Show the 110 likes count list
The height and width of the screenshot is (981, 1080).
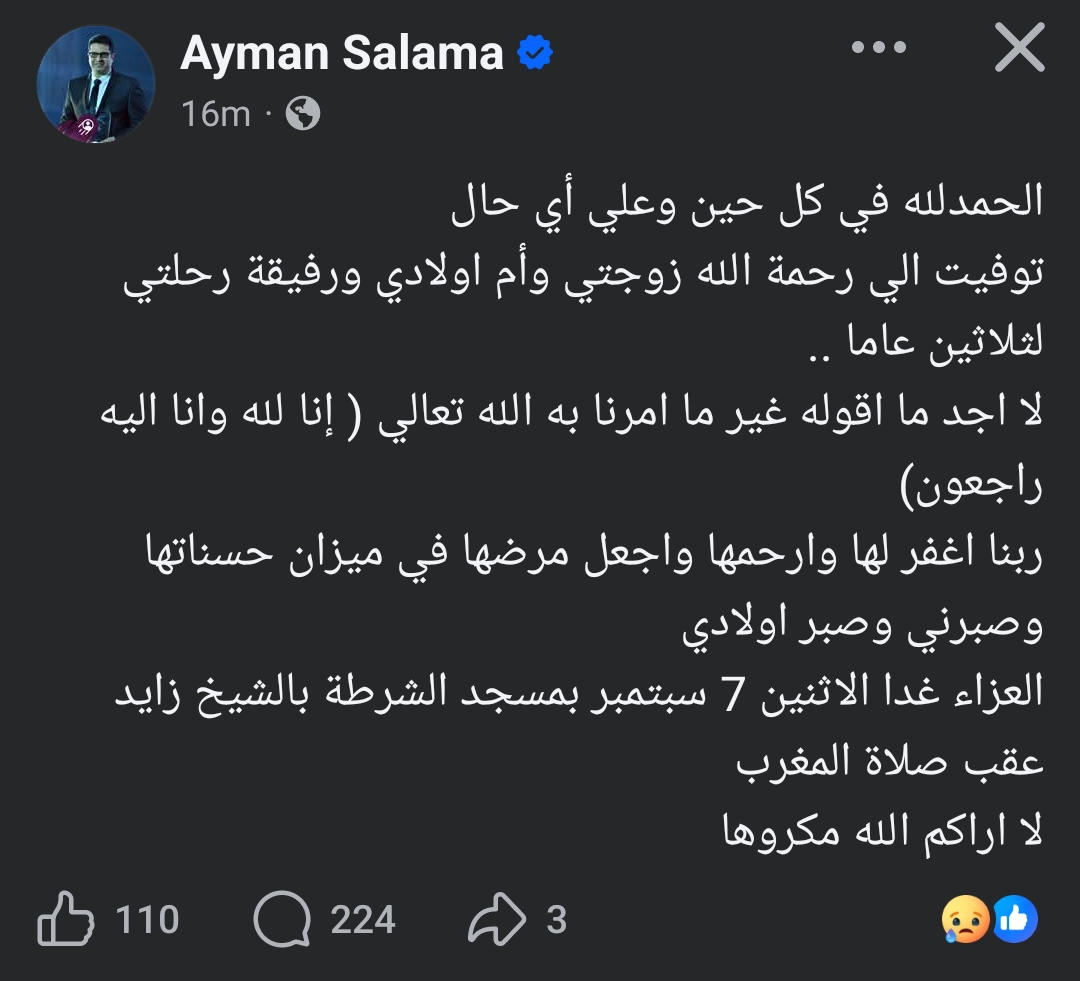pos(147,919)
